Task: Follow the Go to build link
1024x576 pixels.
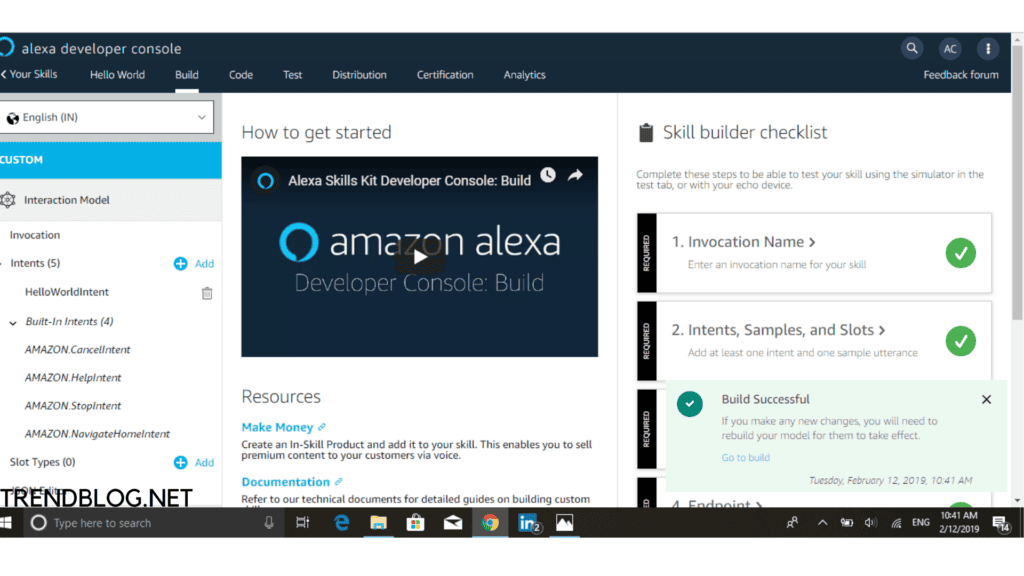Action: click(x=746, y=458)
